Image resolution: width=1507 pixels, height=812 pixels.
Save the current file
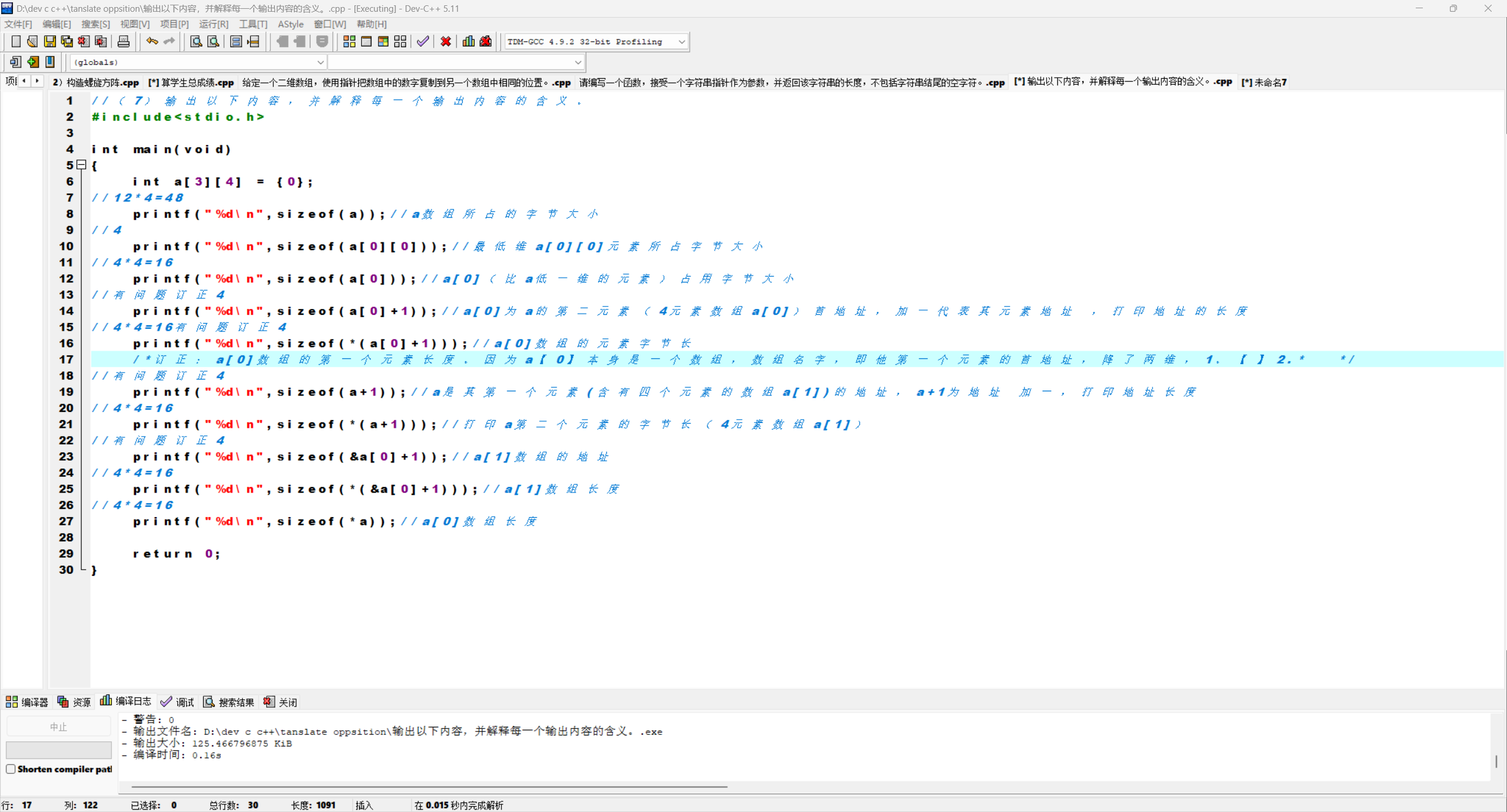pyautogui.click(x=50, y=41)
